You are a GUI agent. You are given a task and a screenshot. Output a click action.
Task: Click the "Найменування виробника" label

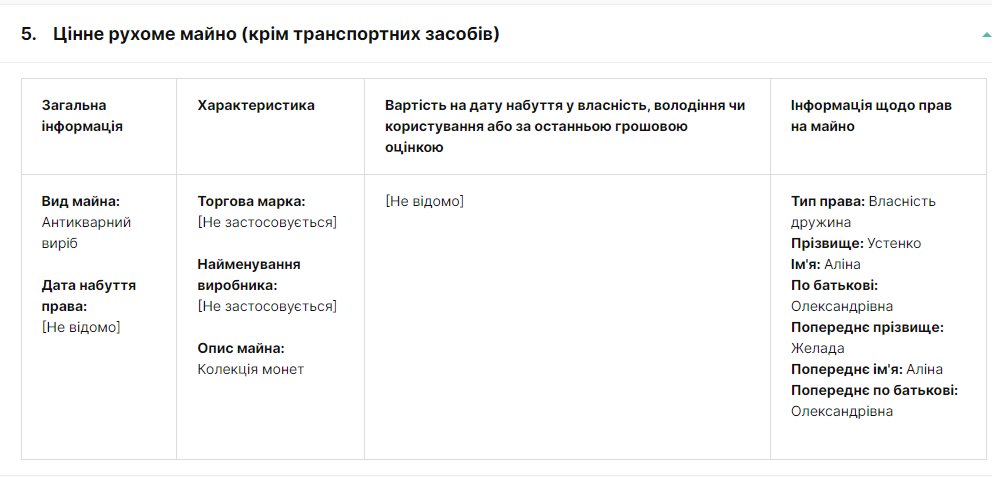[249, 274]
